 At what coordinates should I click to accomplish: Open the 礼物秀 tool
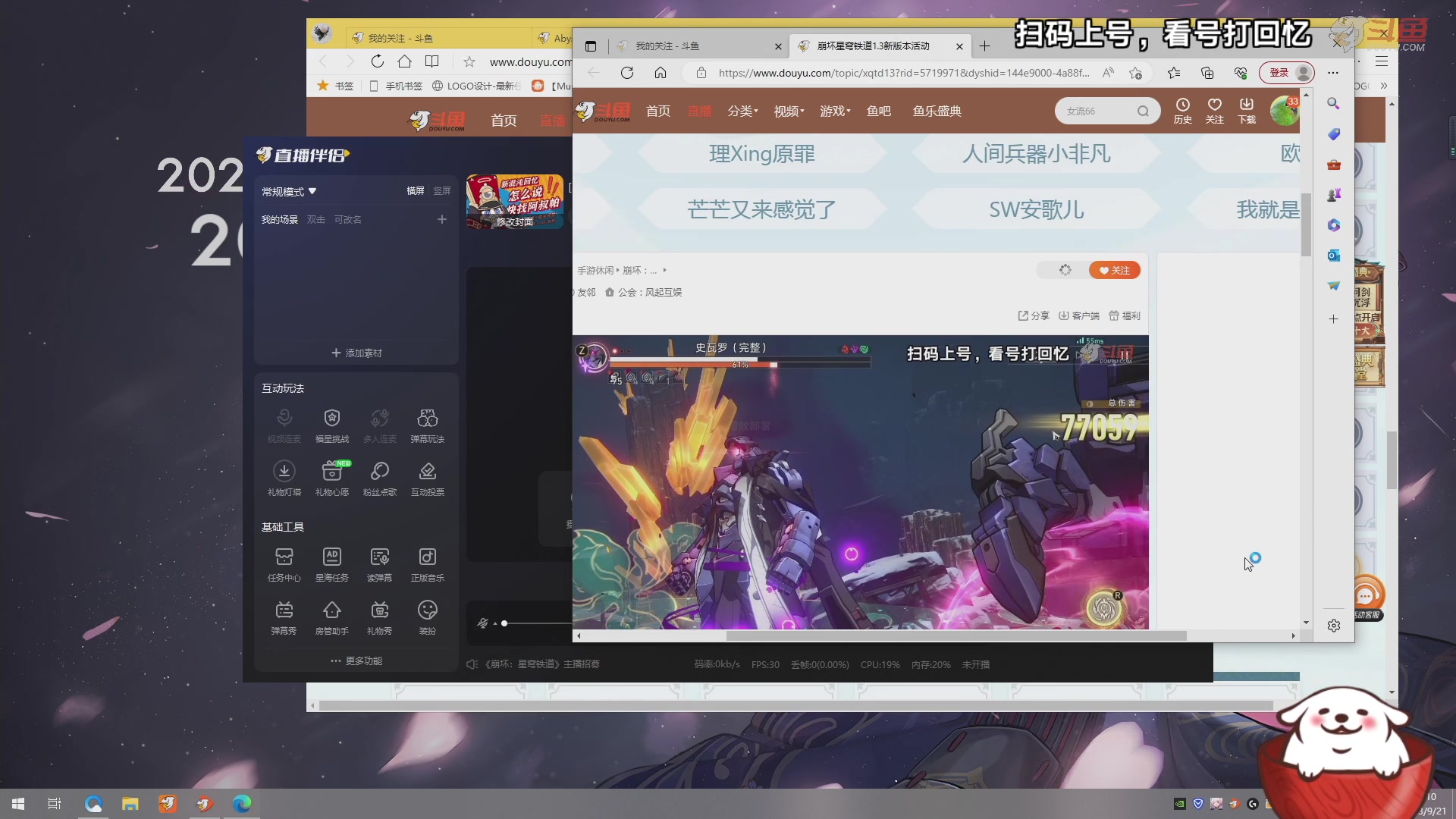[x=380, y=617]
